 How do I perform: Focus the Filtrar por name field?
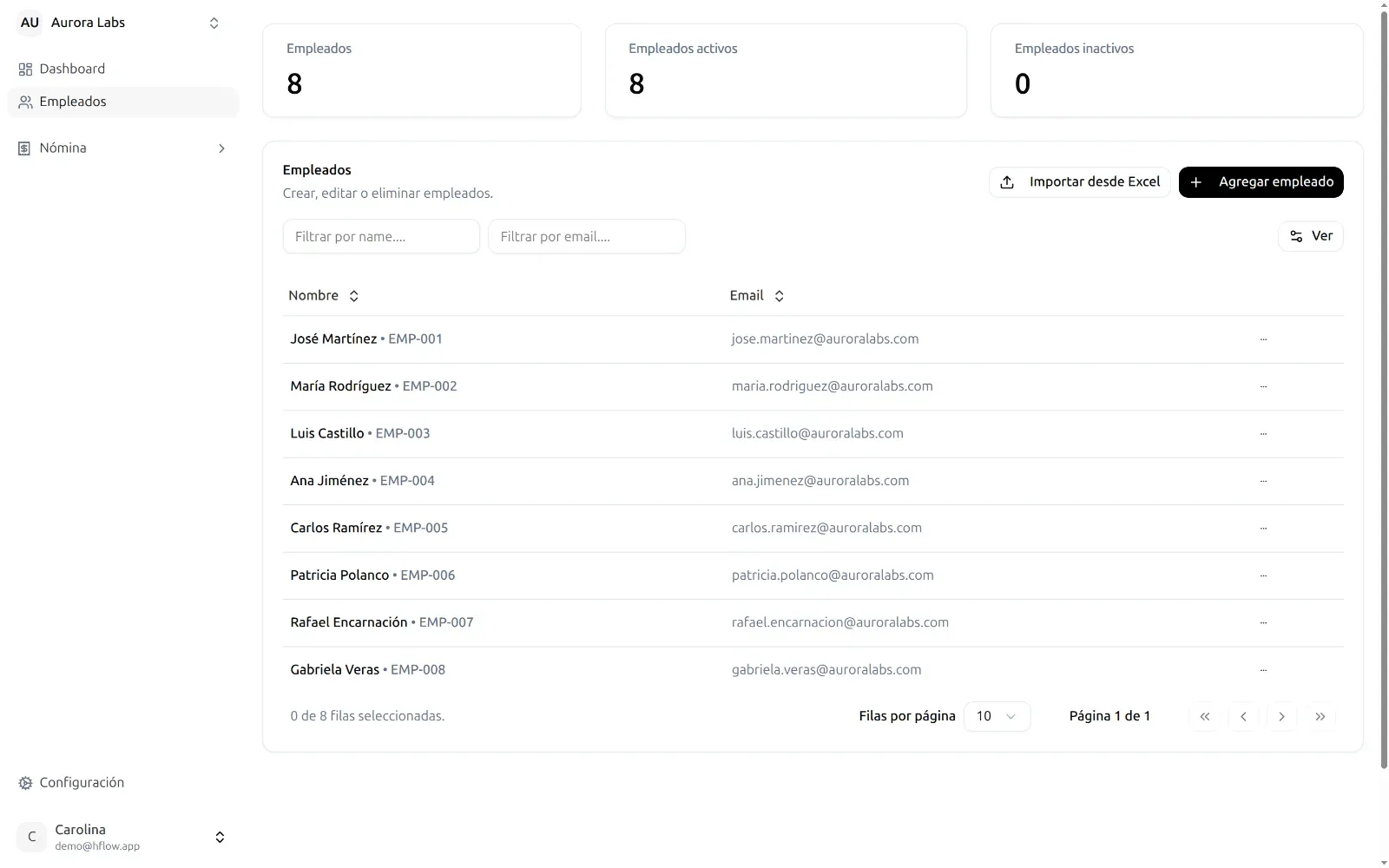pyautogui.click(x=381, y=236)
